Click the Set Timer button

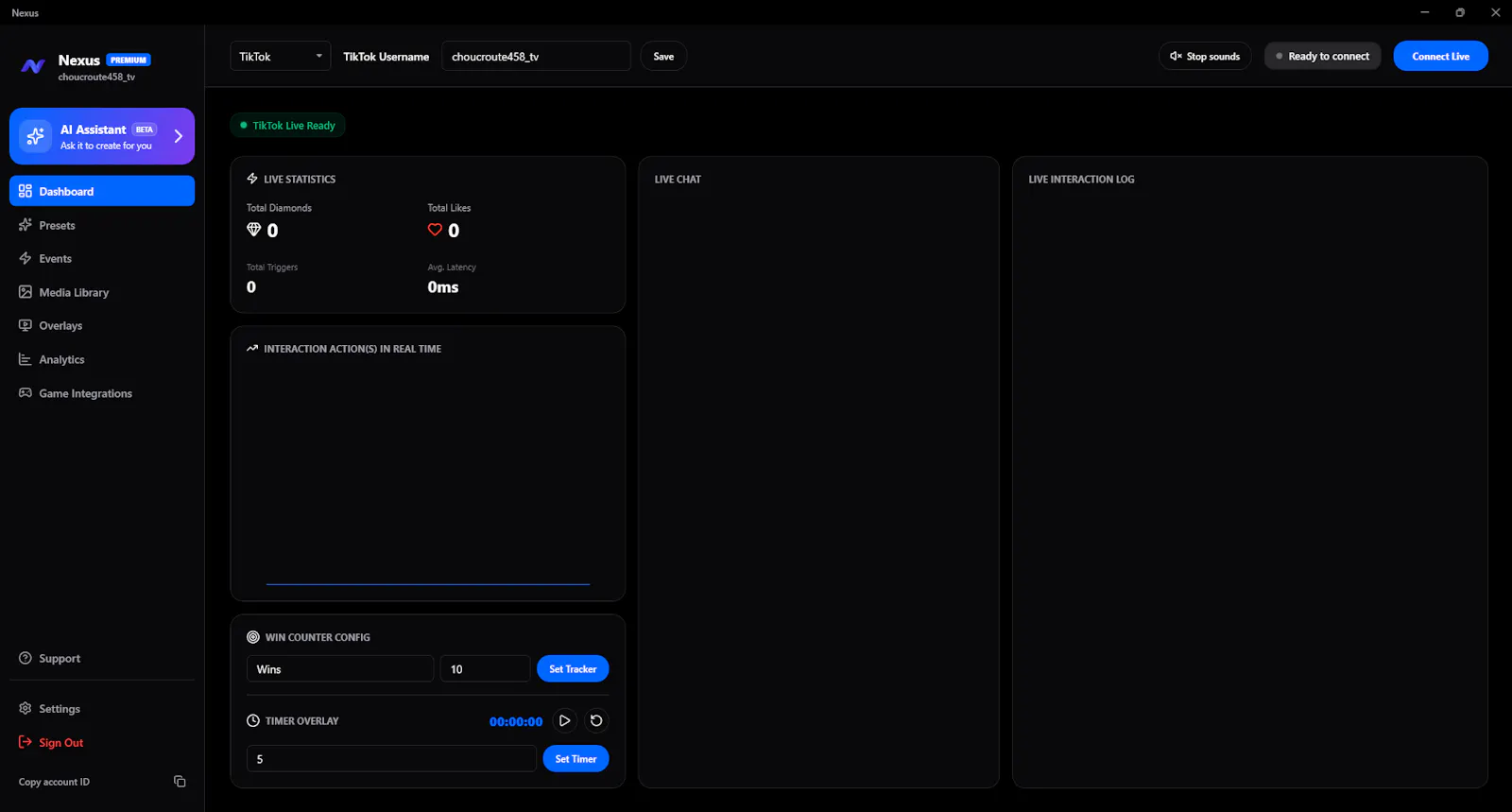[576, 759]
